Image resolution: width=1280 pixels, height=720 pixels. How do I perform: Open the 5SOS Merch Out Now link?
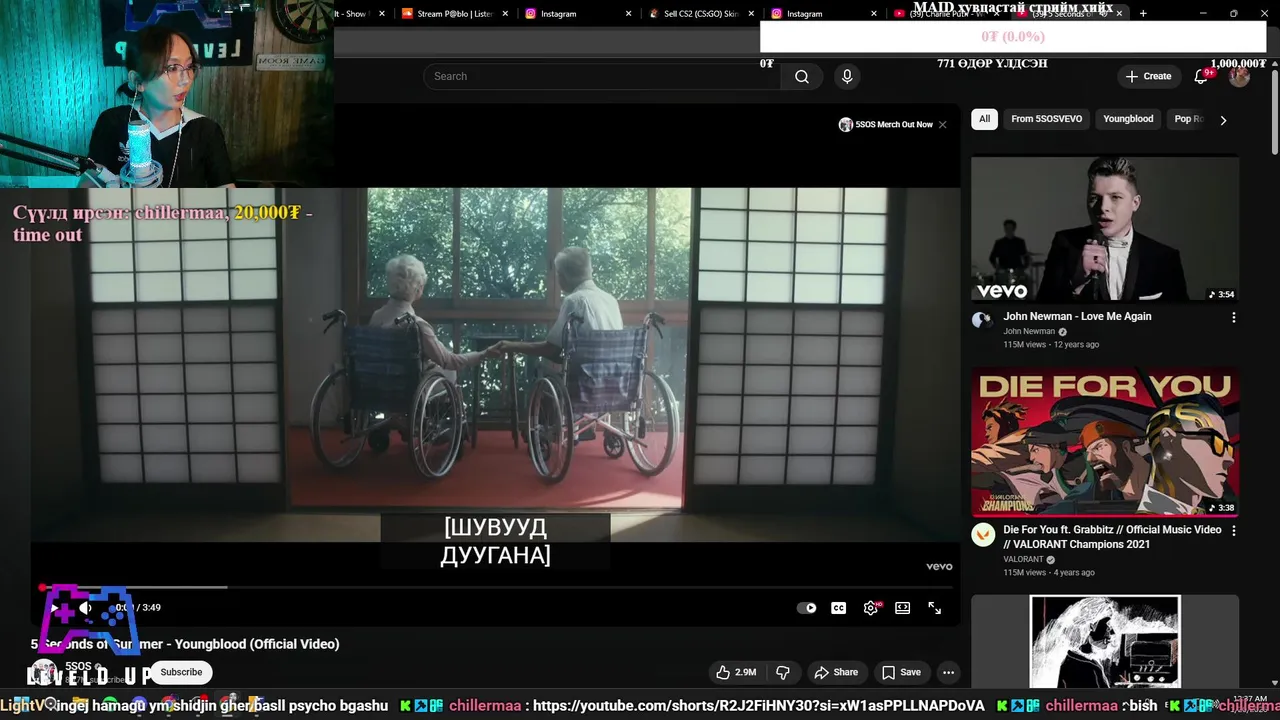point(886,125)
